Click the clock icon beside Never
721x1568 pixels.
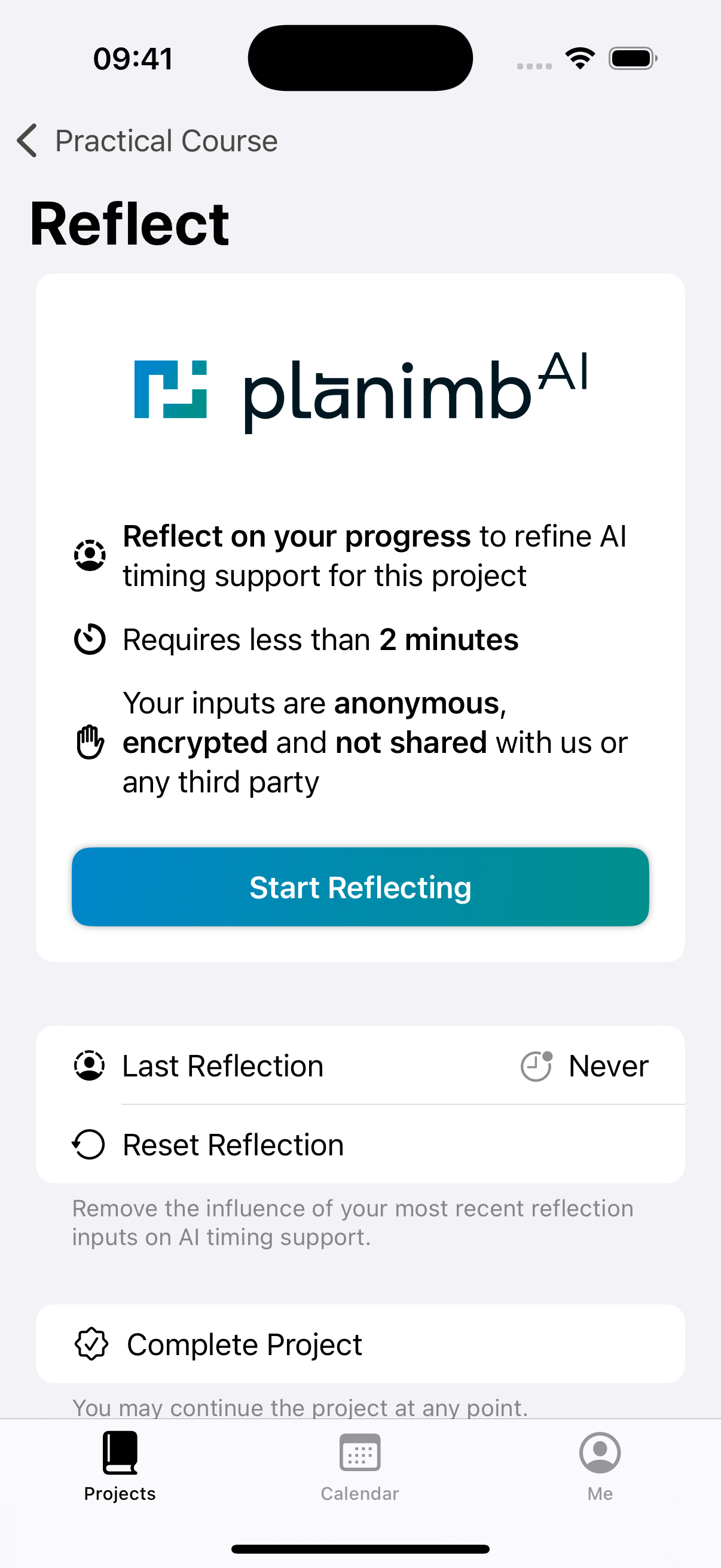point(537,1066)
